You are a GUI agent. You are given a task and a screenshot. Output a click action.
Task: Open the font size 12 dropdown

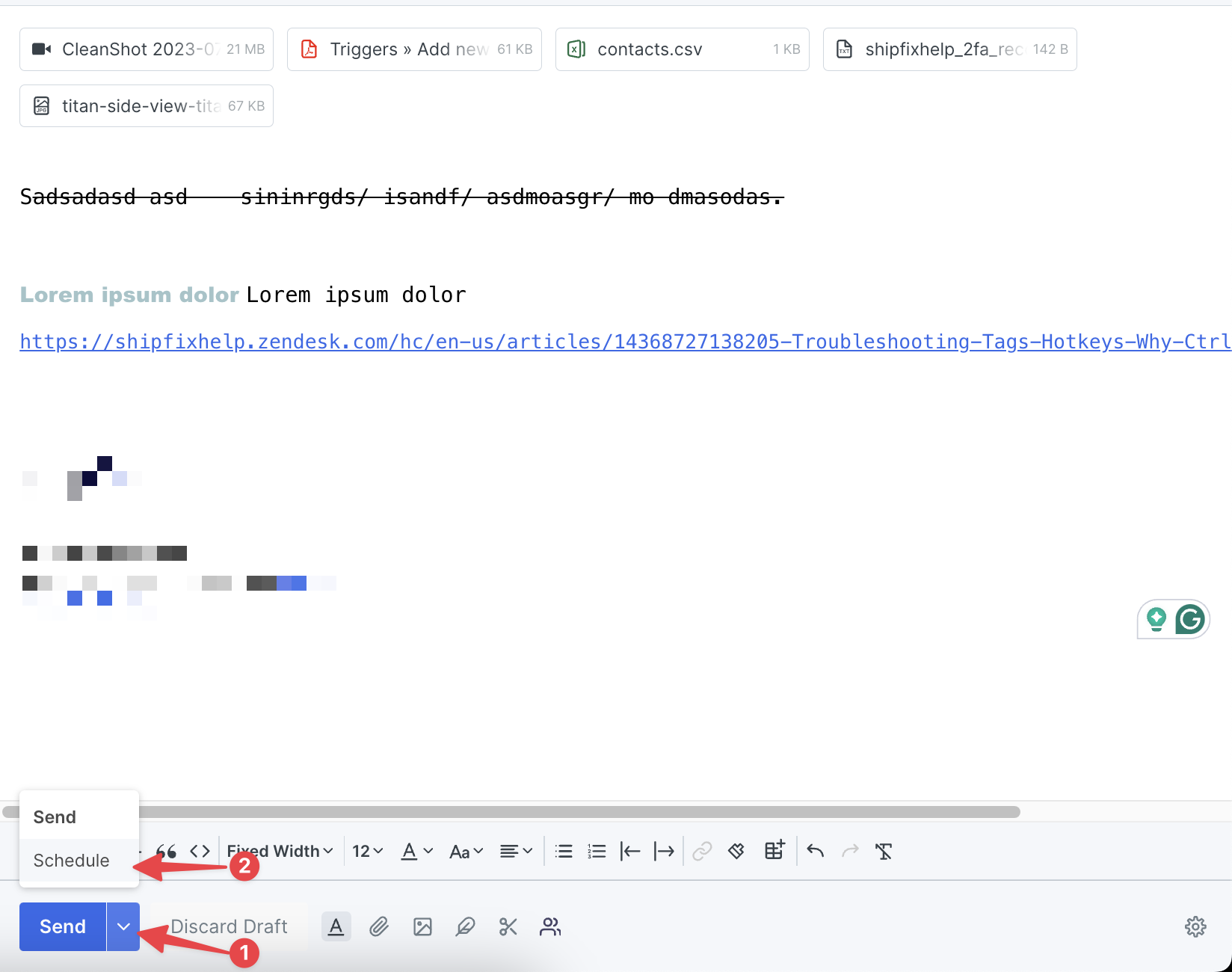[x=368, y=851]
